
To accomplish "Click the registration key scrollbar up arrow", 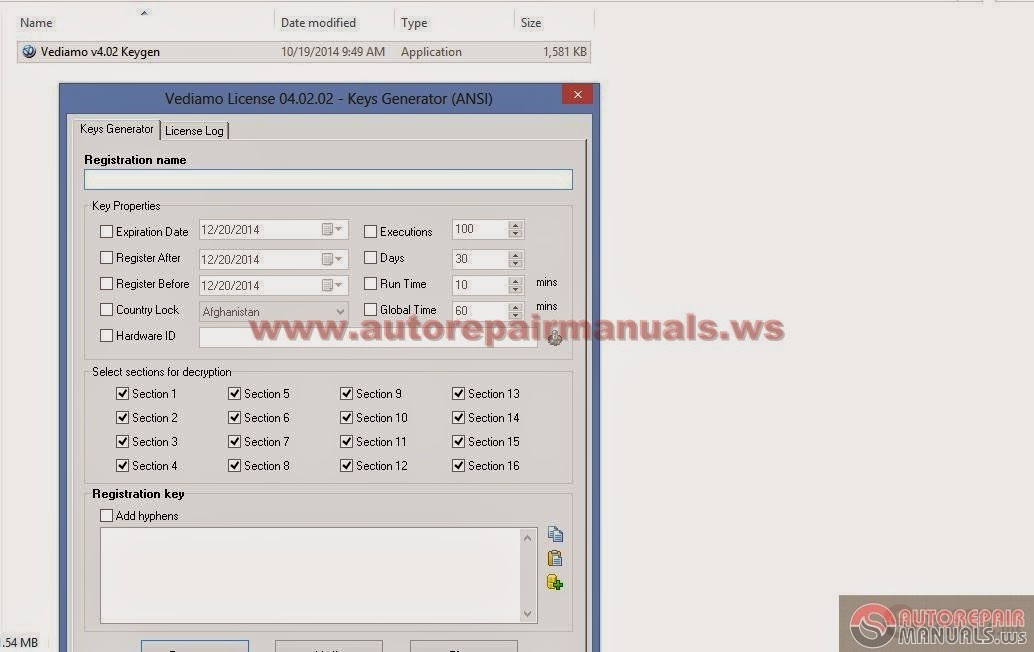I will (x=528, y=538).
